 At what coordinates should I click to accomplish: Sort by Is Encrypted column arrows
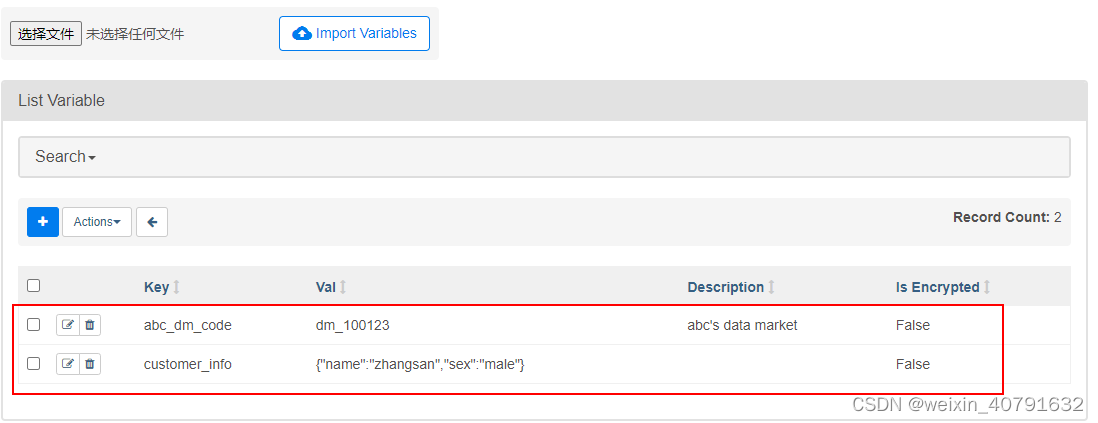coord(987,287)
